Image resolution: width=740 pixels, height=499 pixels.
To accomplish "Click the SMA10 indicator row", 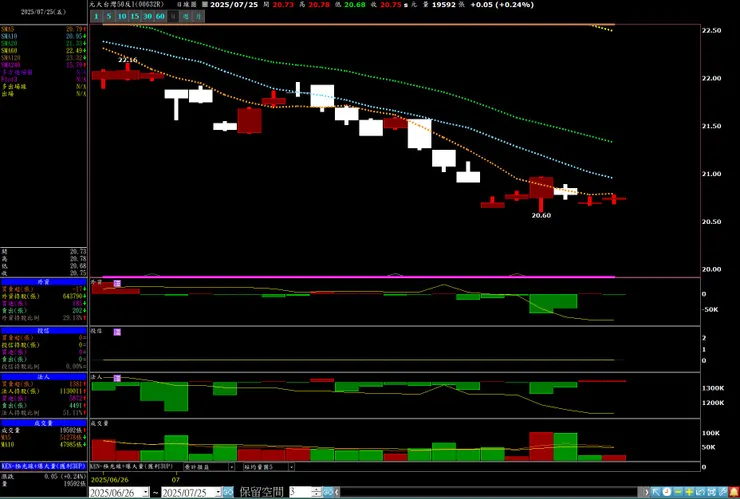I will (x=43, y=36).
